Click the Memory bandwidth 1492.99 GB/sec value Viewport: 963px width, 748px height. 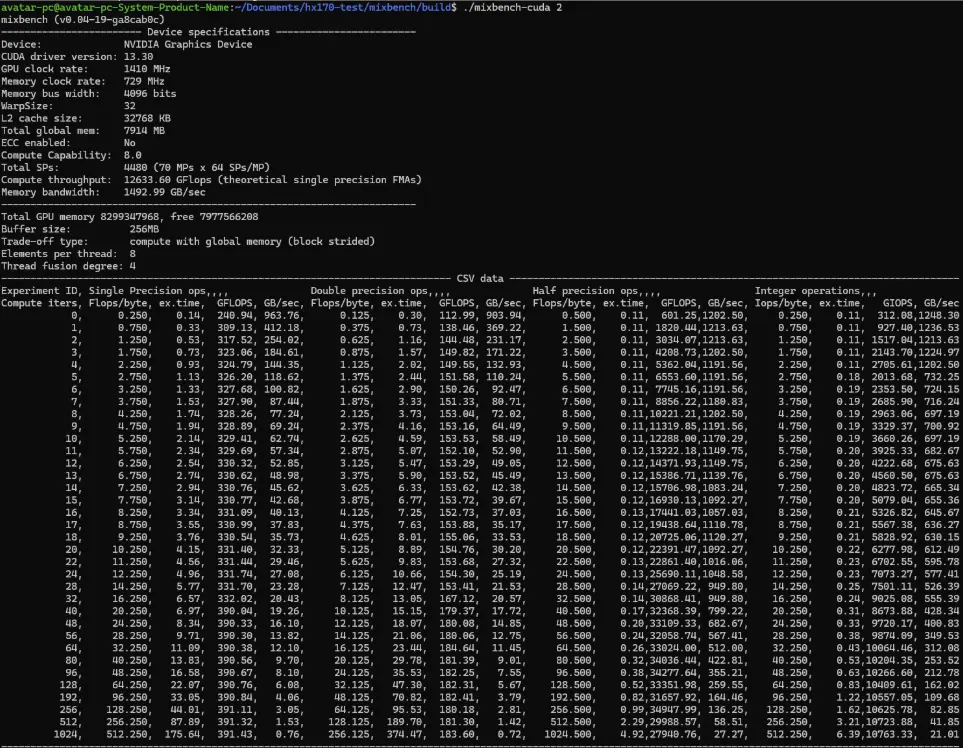[165, 192]
